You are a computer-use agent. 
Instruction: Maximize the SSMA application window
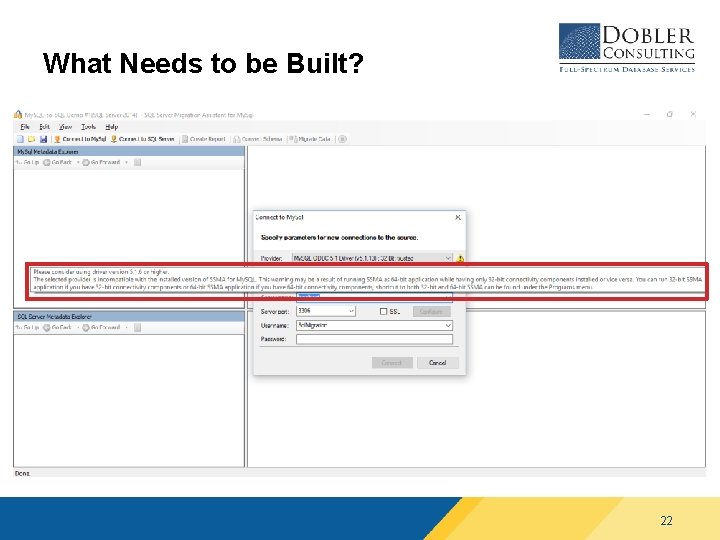point(670,114)
